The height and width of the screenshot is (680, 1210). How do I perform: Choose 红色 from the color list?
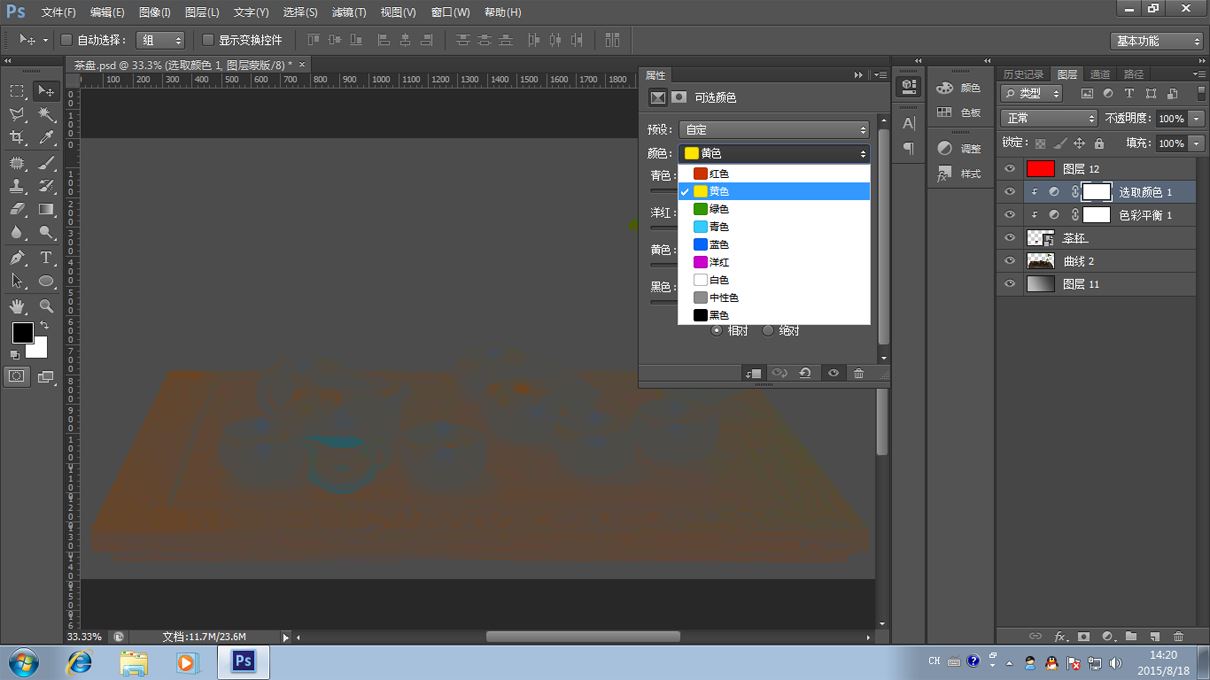click(774, 174)
